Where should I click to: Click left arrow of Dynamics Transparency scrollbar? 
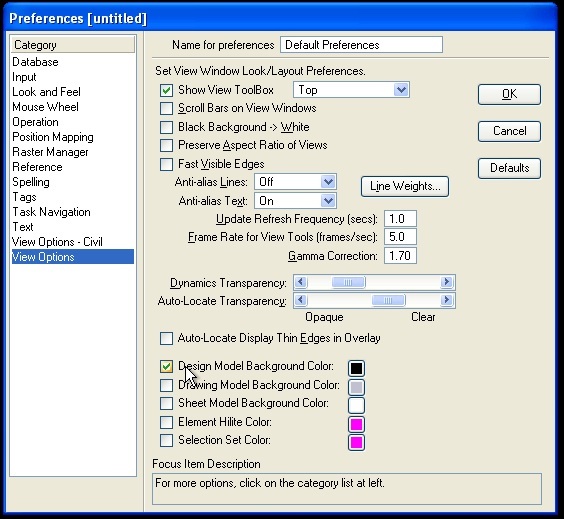click(301, 282)
